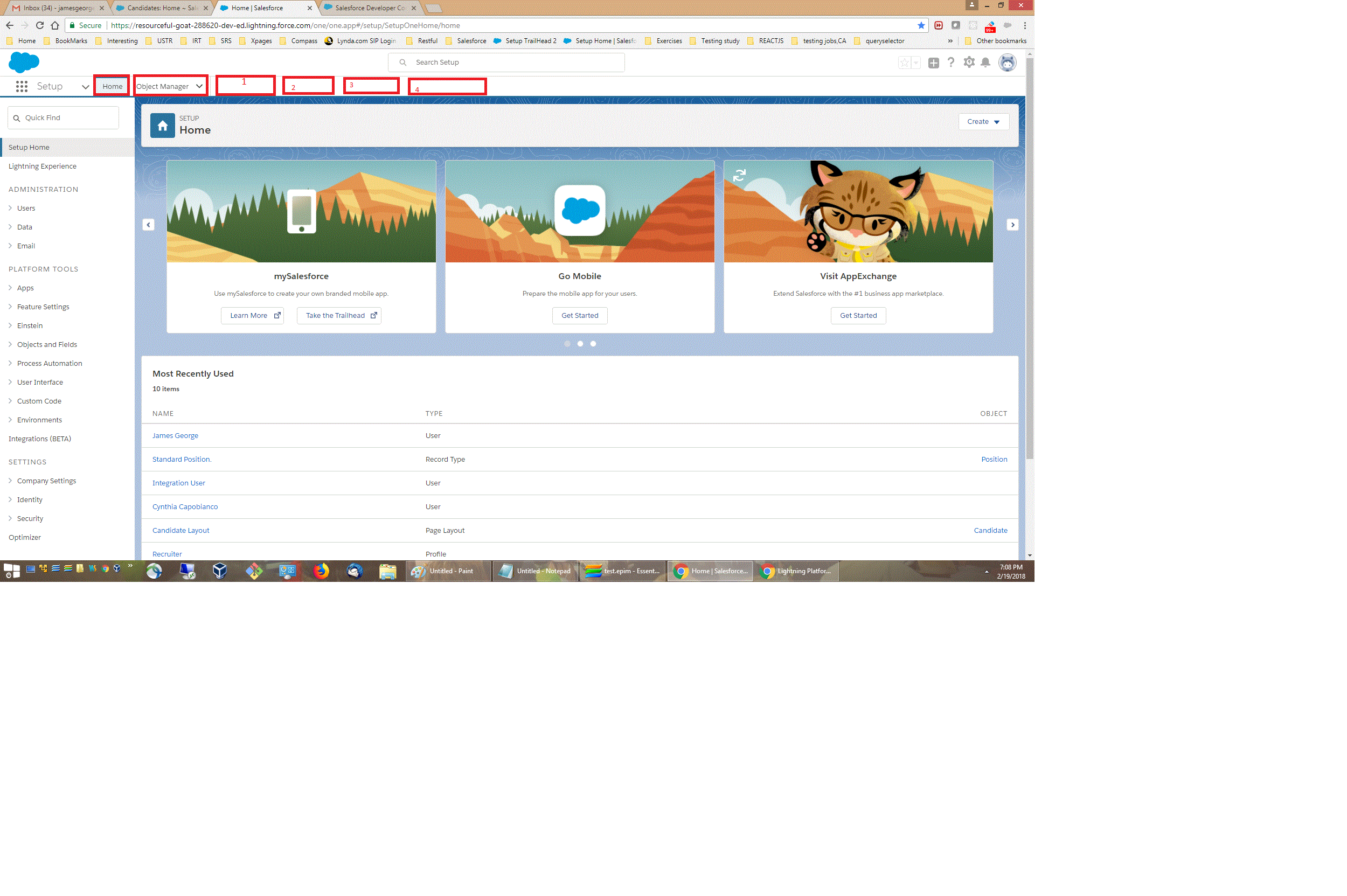Open the App Launcher grid icon

click(22, 86)
